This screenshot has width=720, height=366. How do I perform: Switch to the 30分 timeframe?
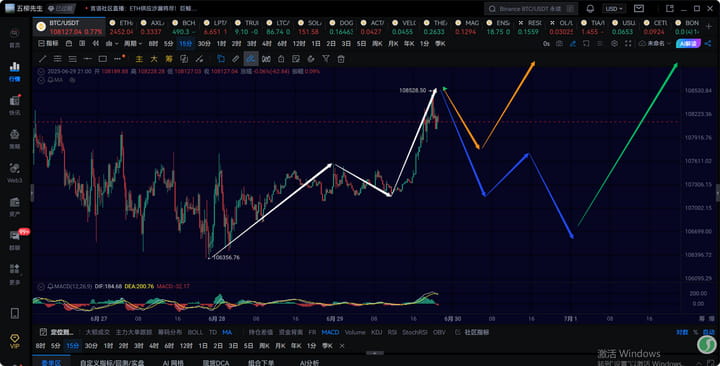(204, 44)
